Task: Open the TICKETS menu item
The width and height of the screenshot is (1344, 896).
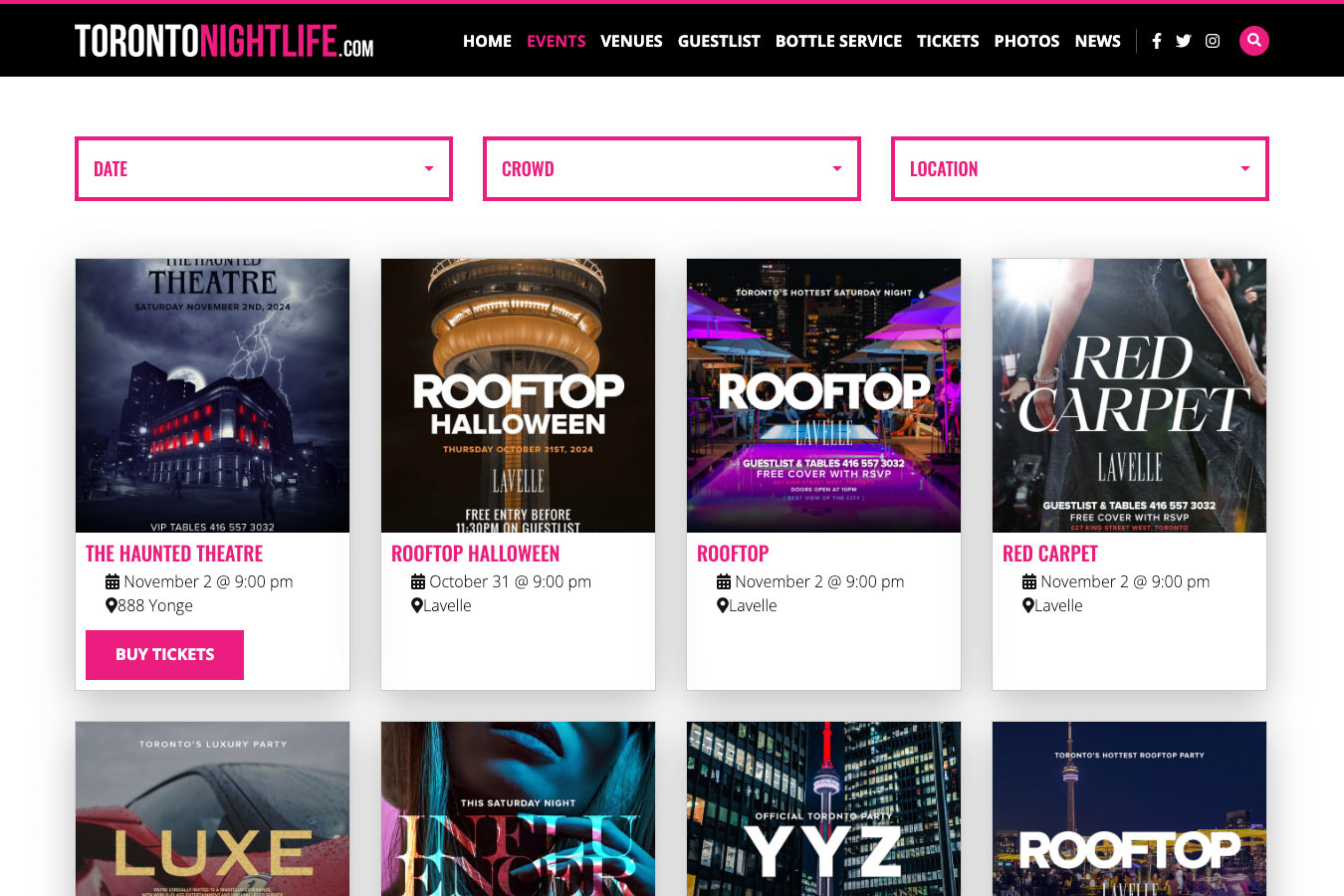Action: pos(948,41)
